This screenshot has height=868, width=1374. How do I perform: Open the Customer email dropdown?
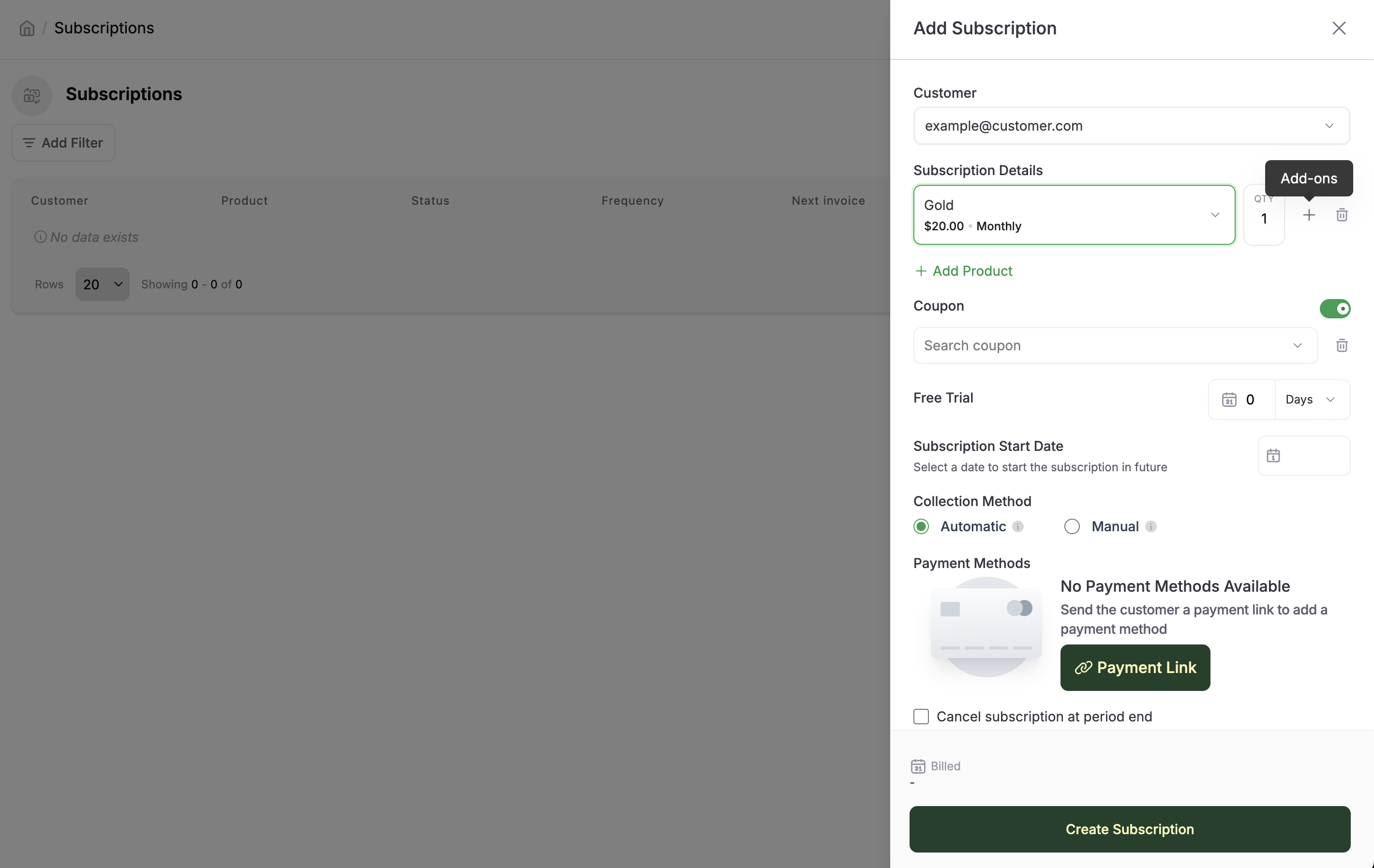[1132, 125]
